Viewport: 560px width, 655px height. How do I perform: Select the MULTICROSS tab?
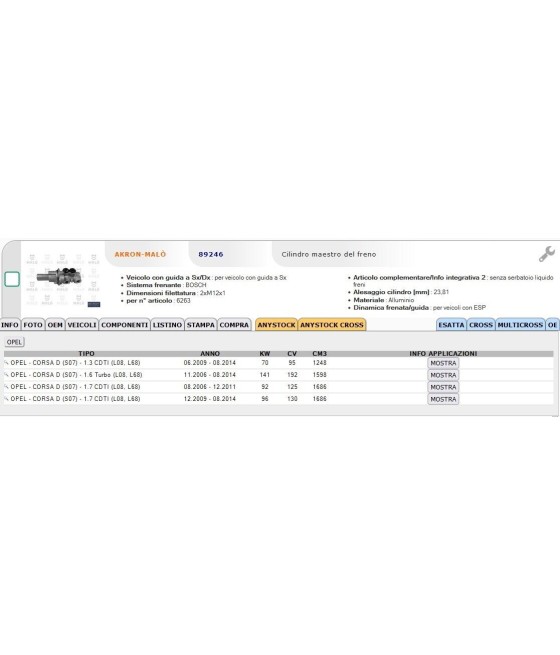point(520,325)
